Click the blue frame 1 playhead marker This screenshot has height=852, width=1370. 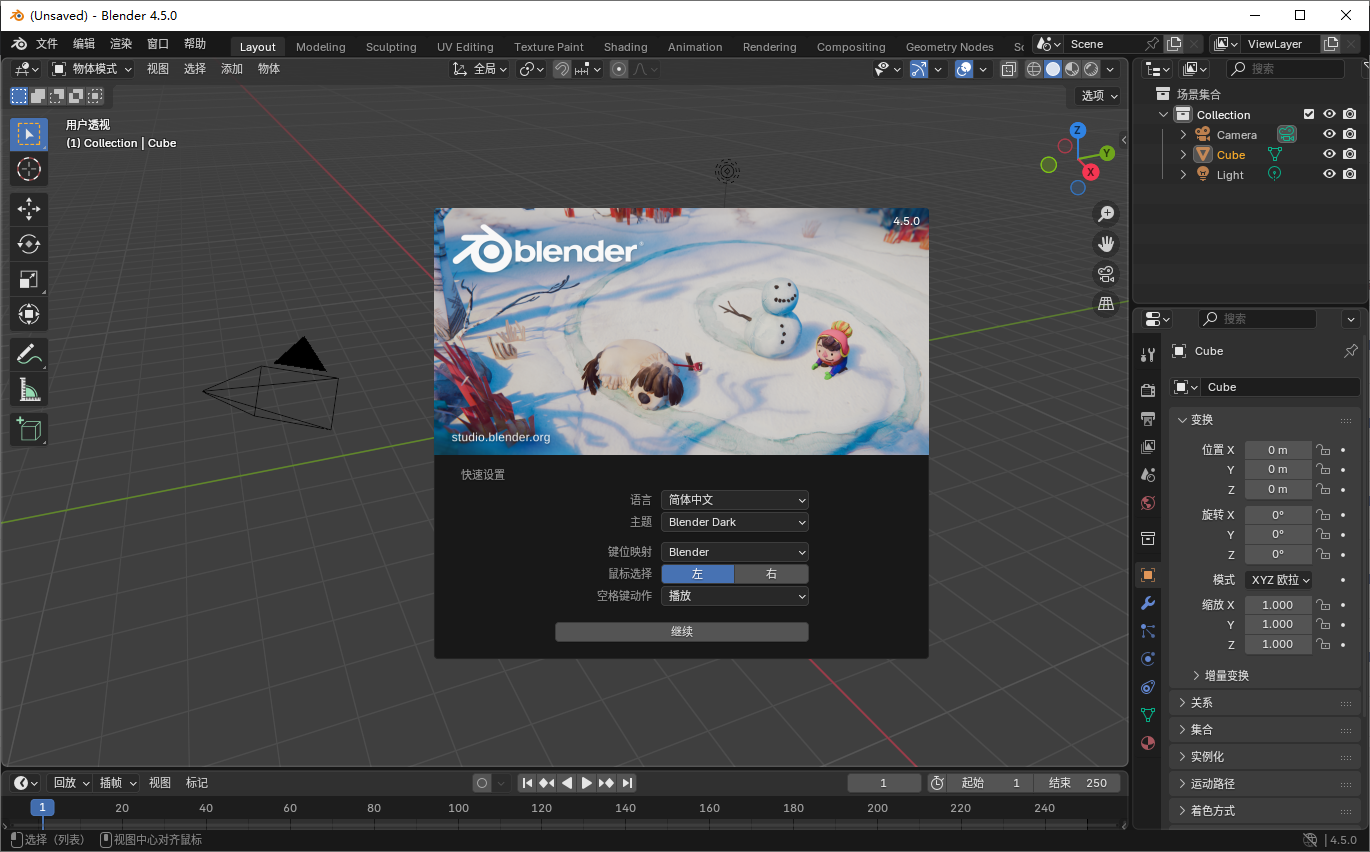[x=42, y=808]
